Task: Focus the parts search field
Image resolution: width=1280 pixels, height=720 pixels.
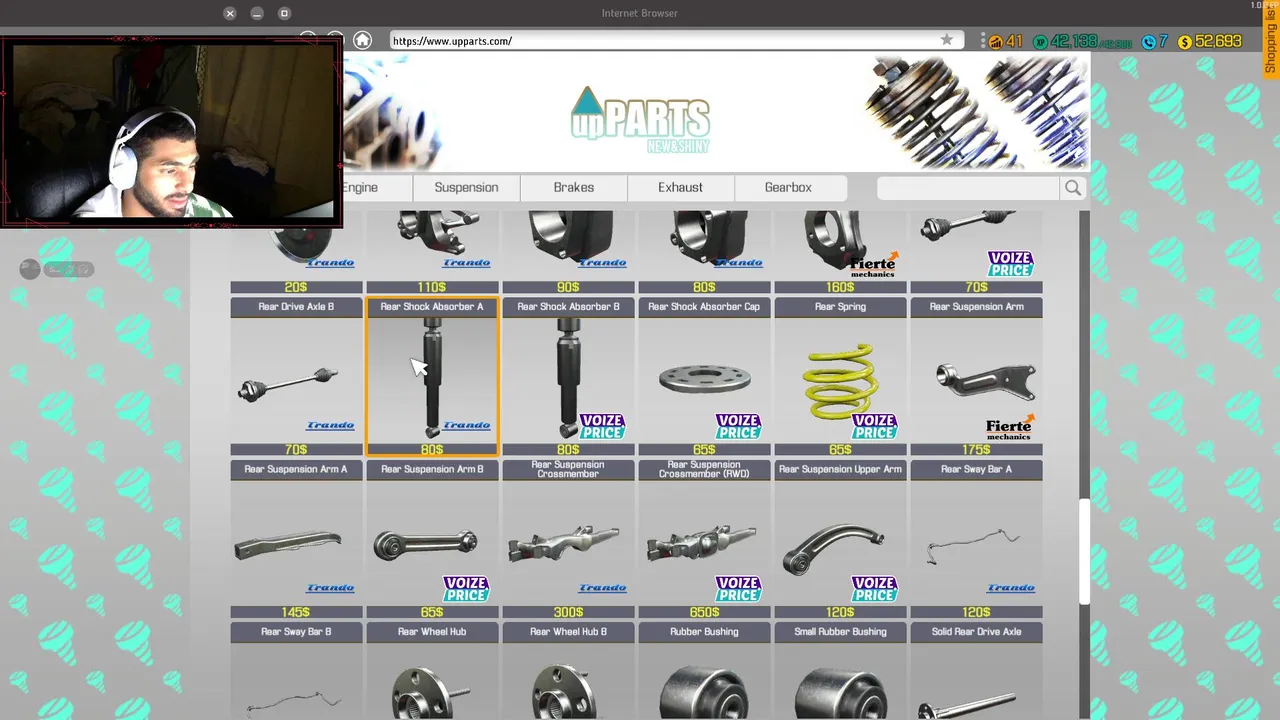Action: point(968,188)
